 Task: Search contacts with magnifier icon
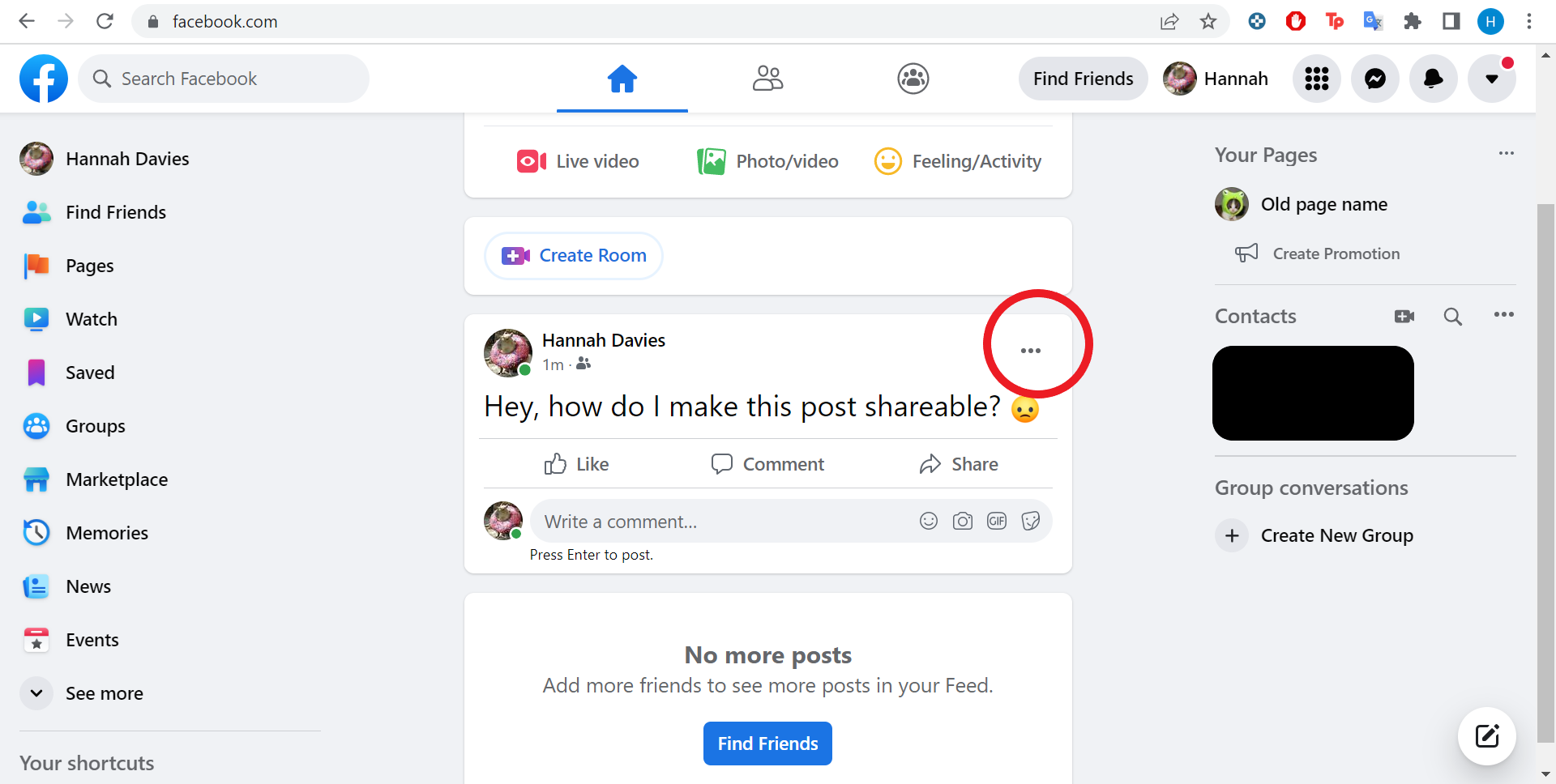(x=1453, y=317)
